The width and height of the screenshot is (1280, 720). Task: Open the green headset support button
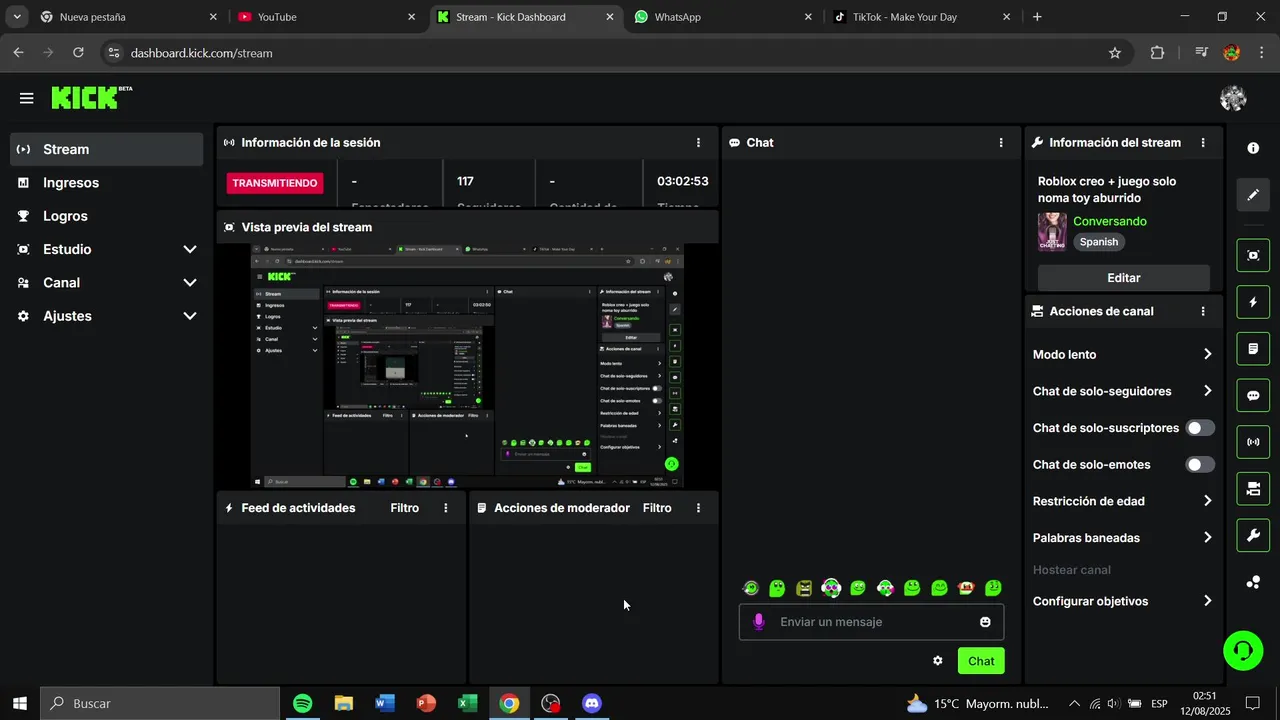click(x=1243, y=651)
